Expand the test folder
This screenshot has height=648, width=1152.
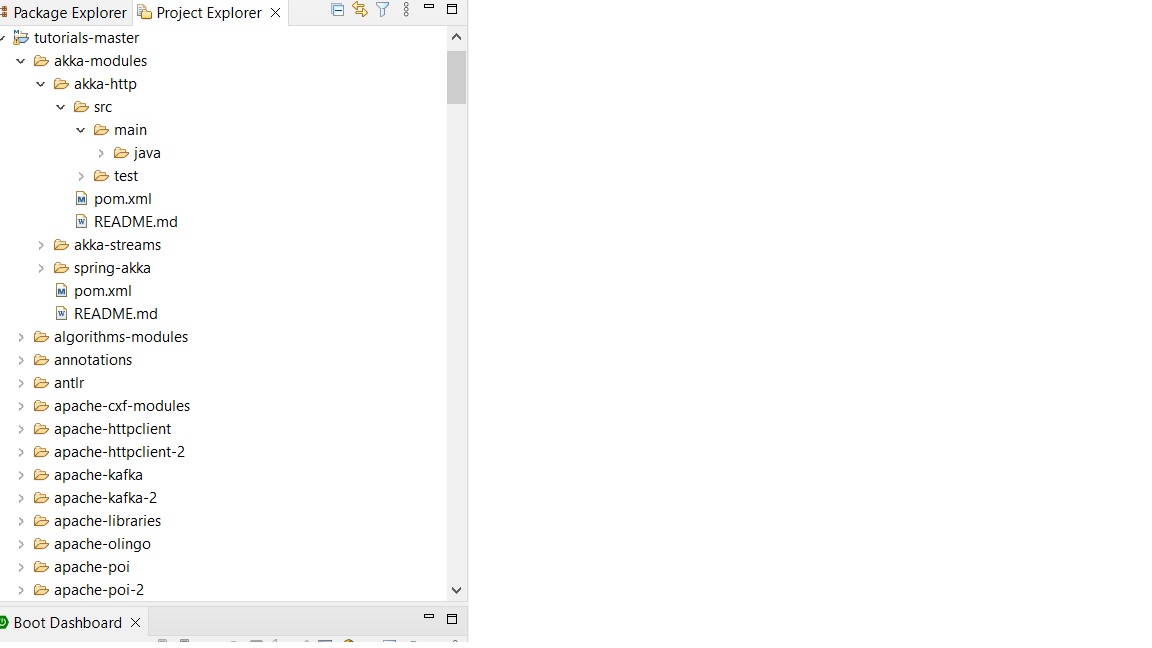[x=81, y=176]
